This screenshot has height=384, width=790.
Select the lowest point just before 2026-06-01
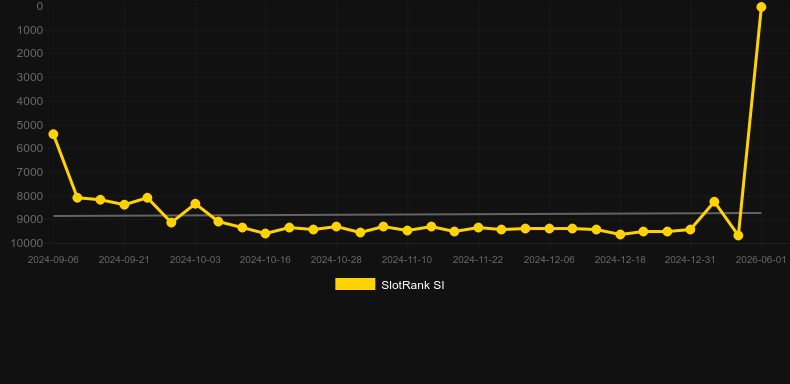[738, 235]
